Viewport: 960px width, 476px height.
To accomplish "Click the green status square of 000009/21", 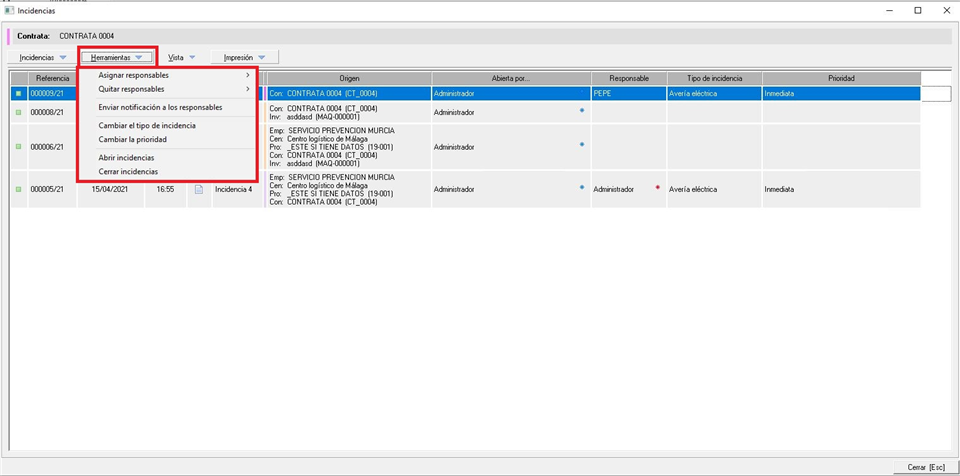I will pos(18,93).
